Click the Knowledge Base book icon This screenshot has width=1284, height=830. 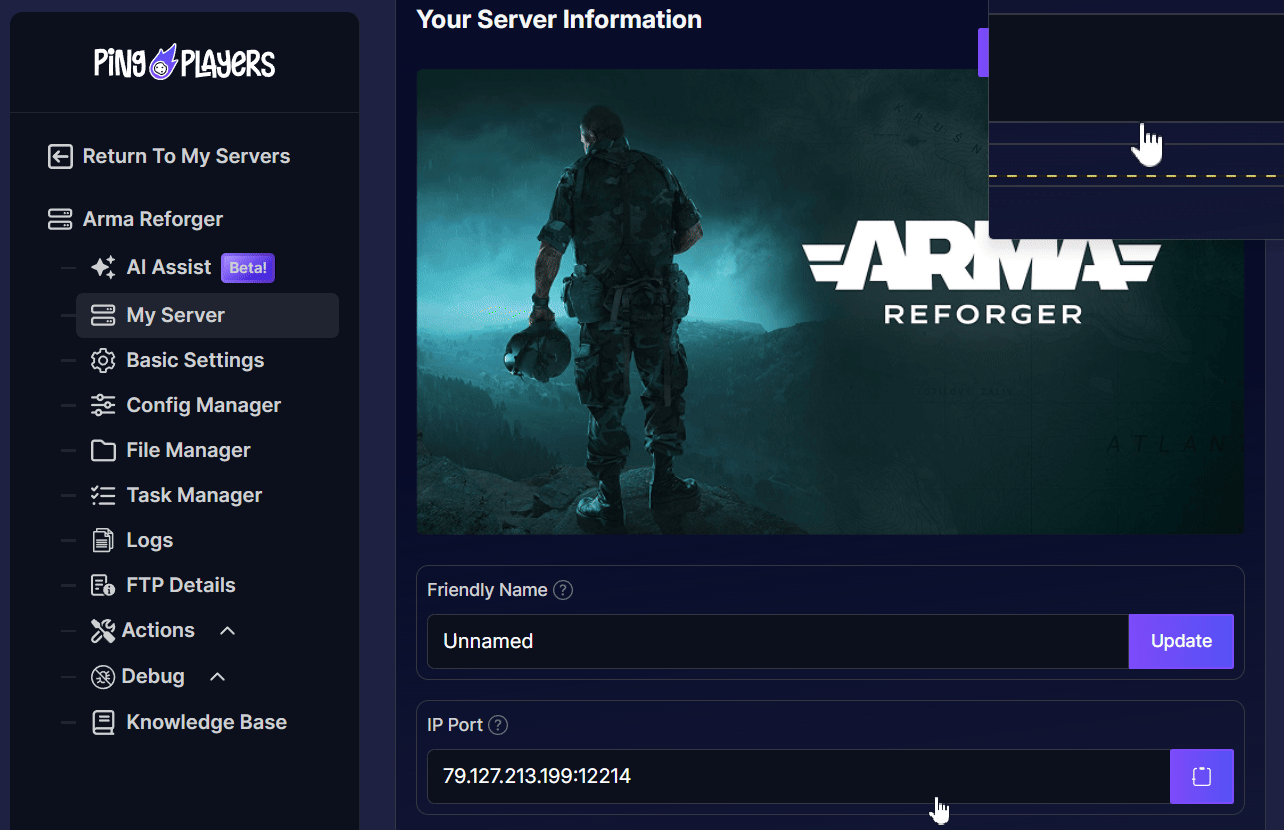[x=103, y=723]
